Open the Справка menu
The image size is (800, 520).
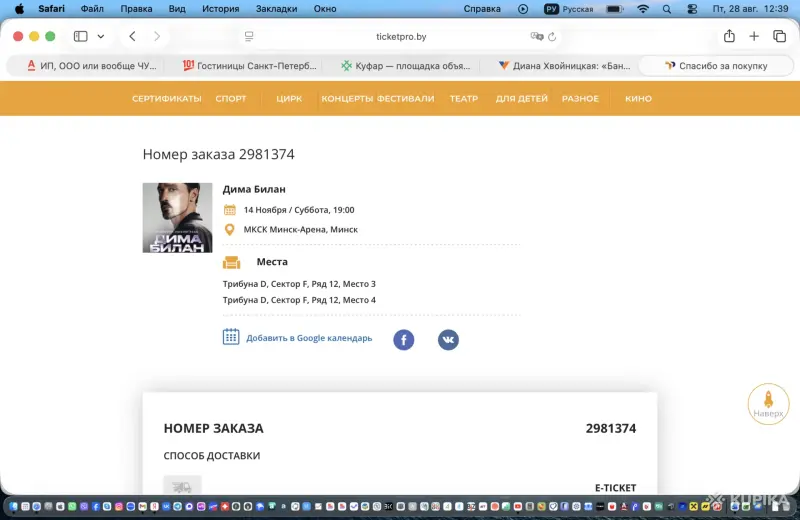482,9
